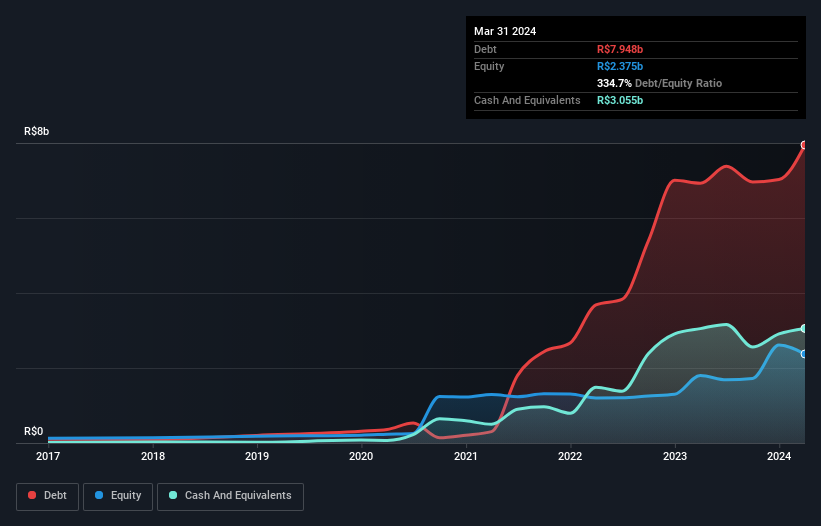Viewport: 821px width, 526px height.
Task: Toggle the Equity series legend button
Action: coord(118,496)
